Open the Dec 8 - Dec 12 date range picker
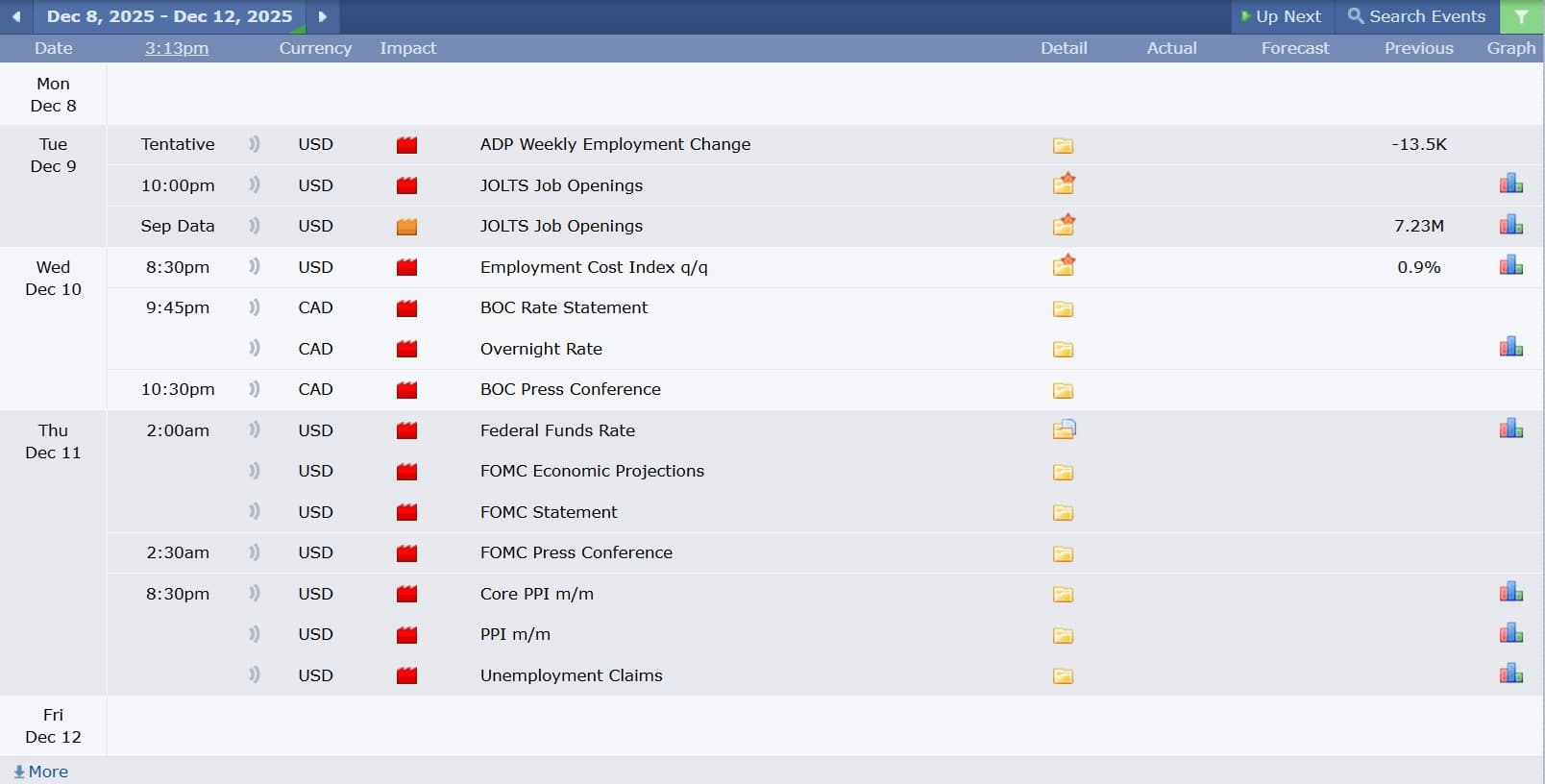 pos(169,16)
